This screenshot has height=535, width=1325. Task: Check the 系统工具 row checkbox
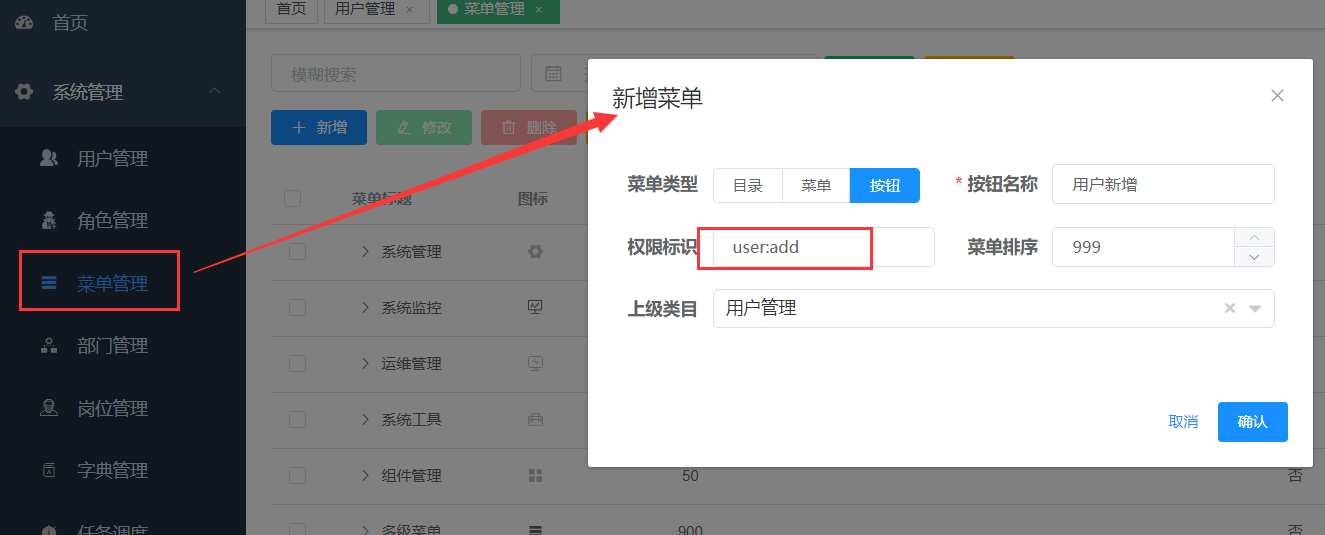pyautogui.click(x=297, y=420)
